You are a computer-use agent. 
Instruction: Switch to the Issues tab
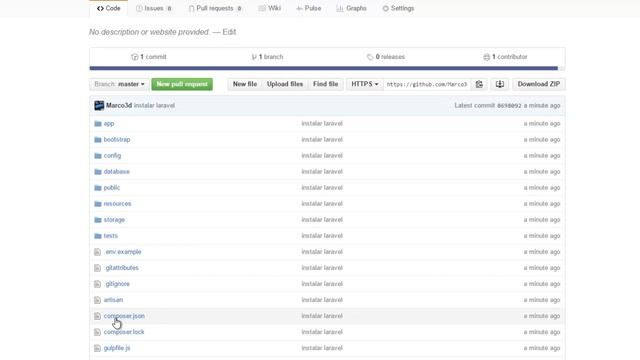point(154,8)
